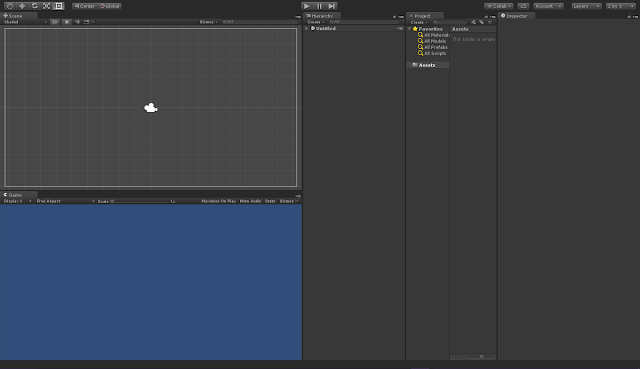640x369 pixels.
Task: Open the Hierarchy panel options menu
Action: (x=401, y=16)
